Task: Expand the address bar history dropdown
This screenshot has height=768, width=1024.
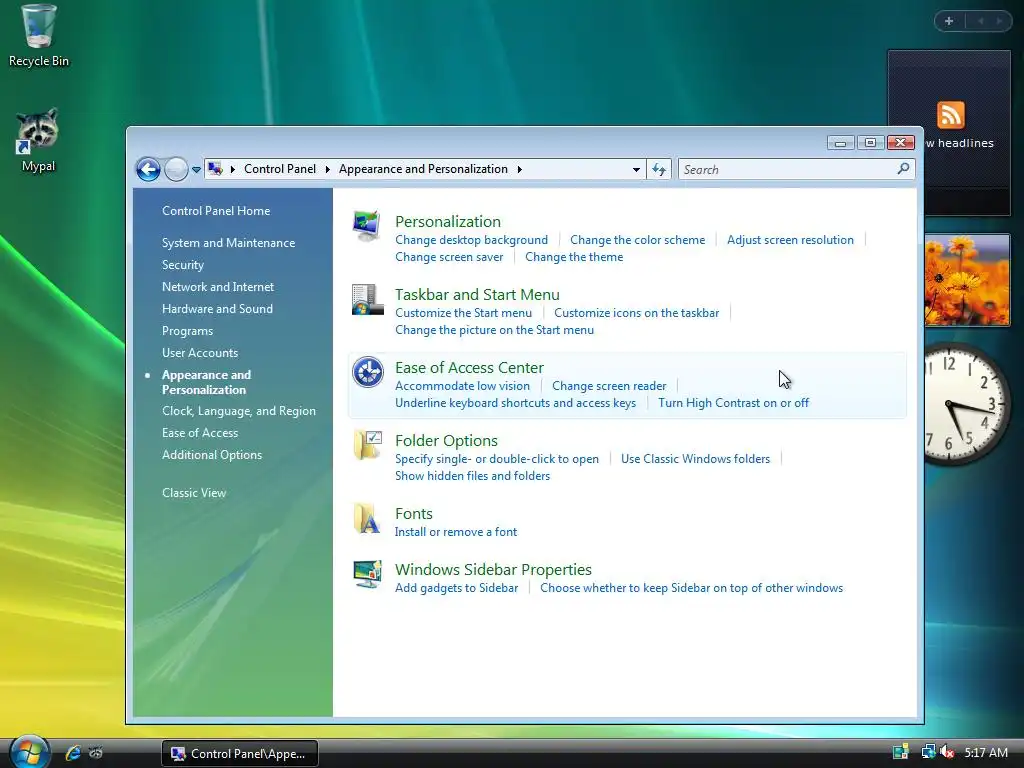Action: pos(636,170)
